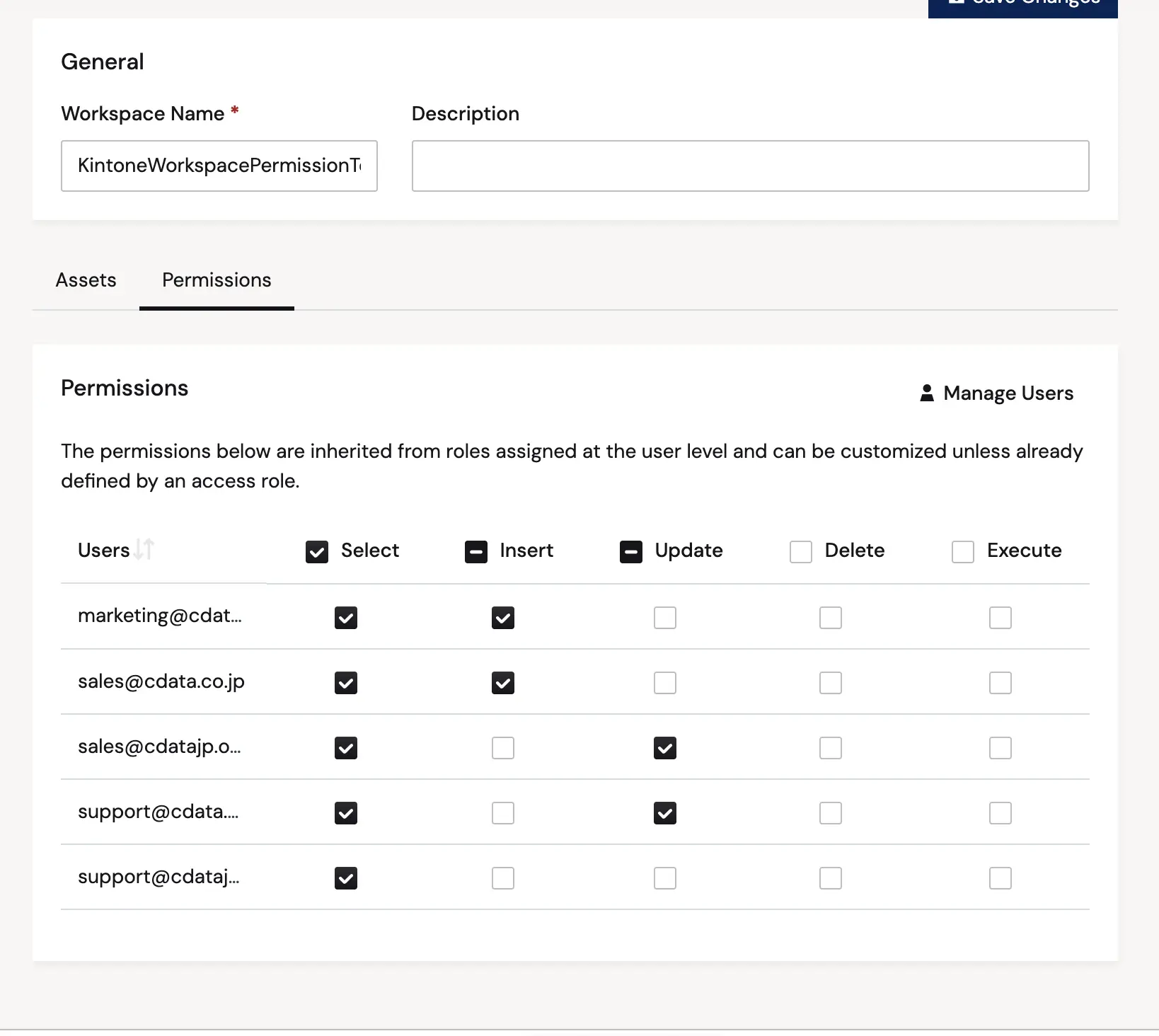Select the support@cdata.... user name

(158, 811)
